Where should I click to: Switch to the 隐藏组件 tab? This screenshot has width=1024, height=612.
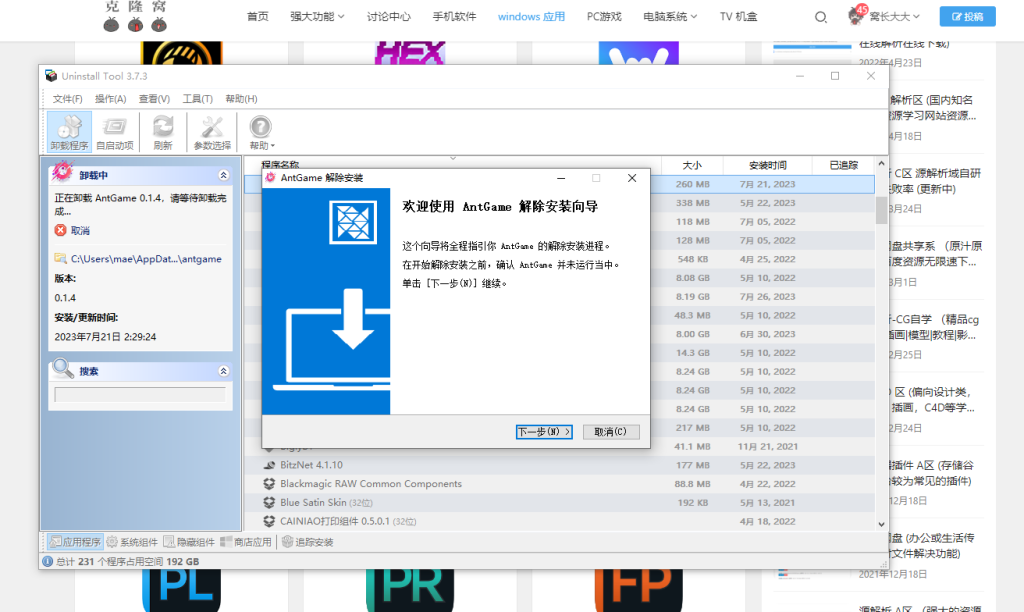tap(189, 542)
